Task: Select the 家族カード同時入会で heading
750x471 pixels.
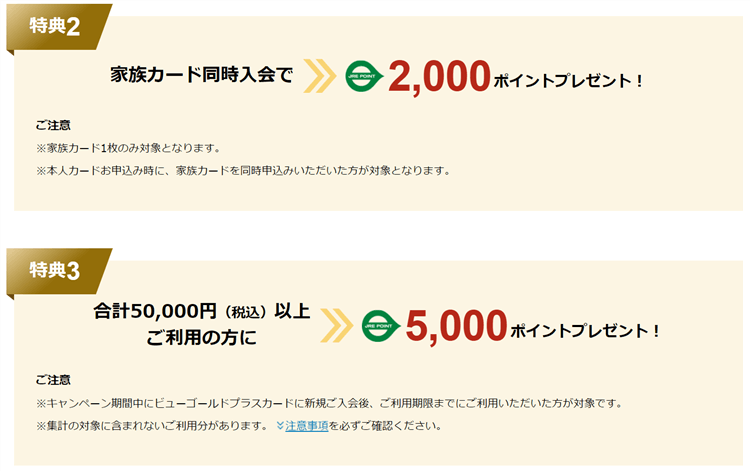Action: click(x=202, y=76)
